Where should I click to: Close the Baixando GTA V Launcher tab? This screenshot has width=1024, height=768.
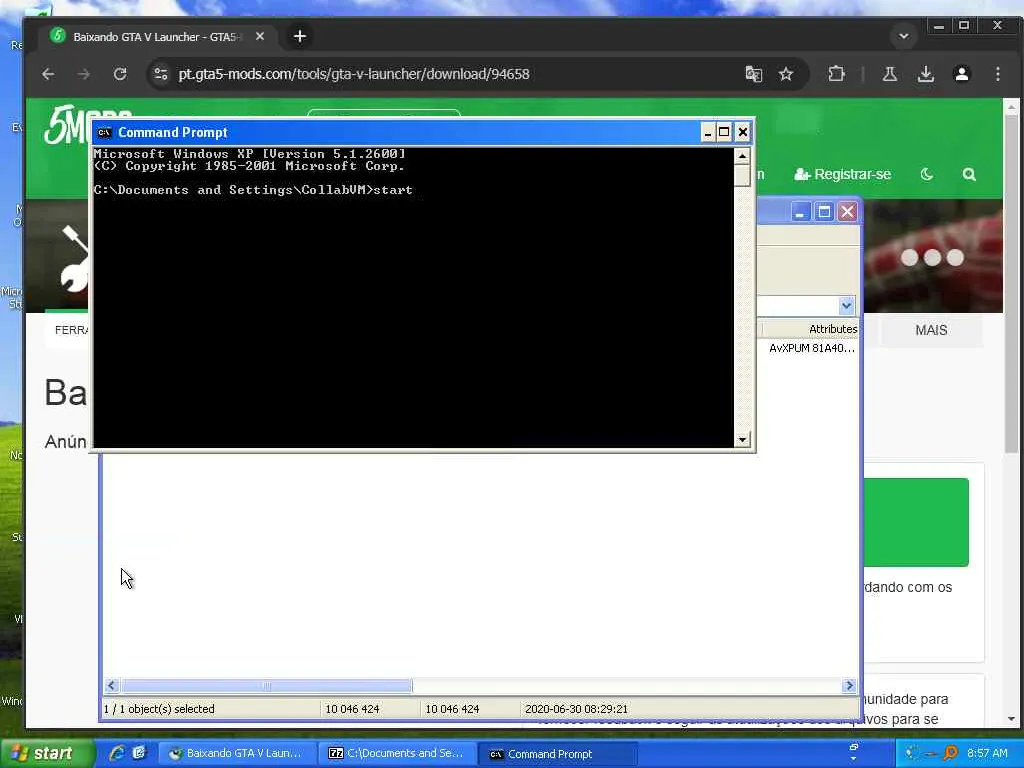pos(260,37)
